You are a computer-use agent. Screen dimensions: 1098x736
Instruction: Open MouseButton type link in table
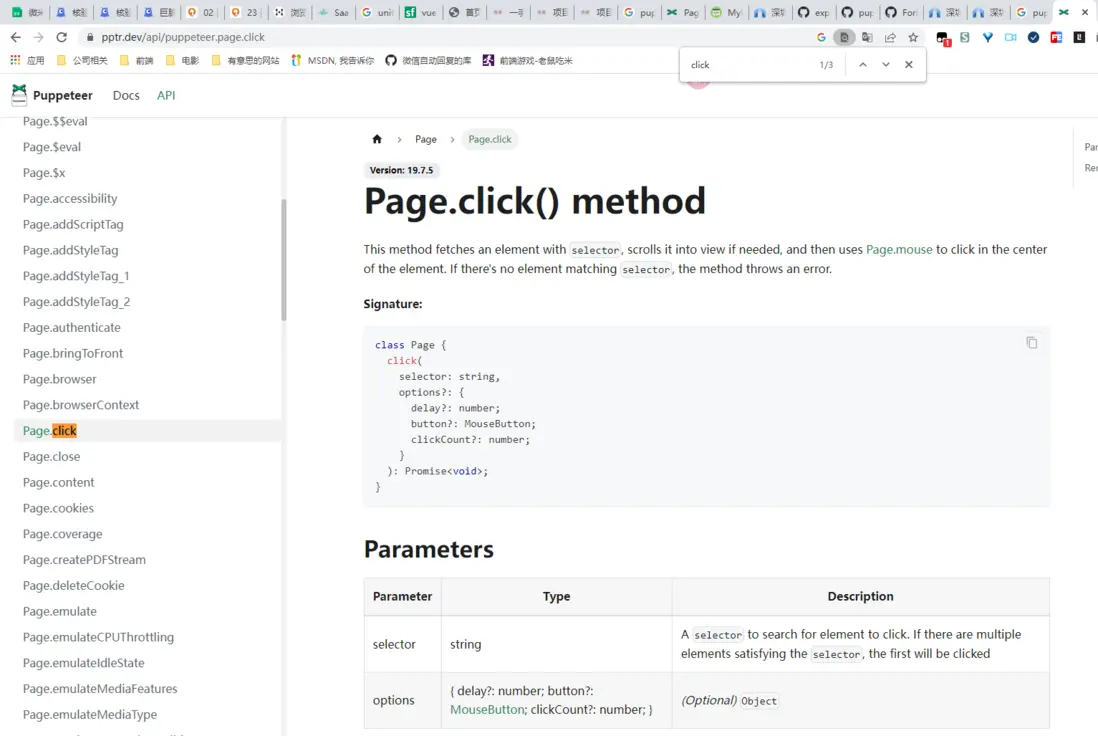point(487,709)
